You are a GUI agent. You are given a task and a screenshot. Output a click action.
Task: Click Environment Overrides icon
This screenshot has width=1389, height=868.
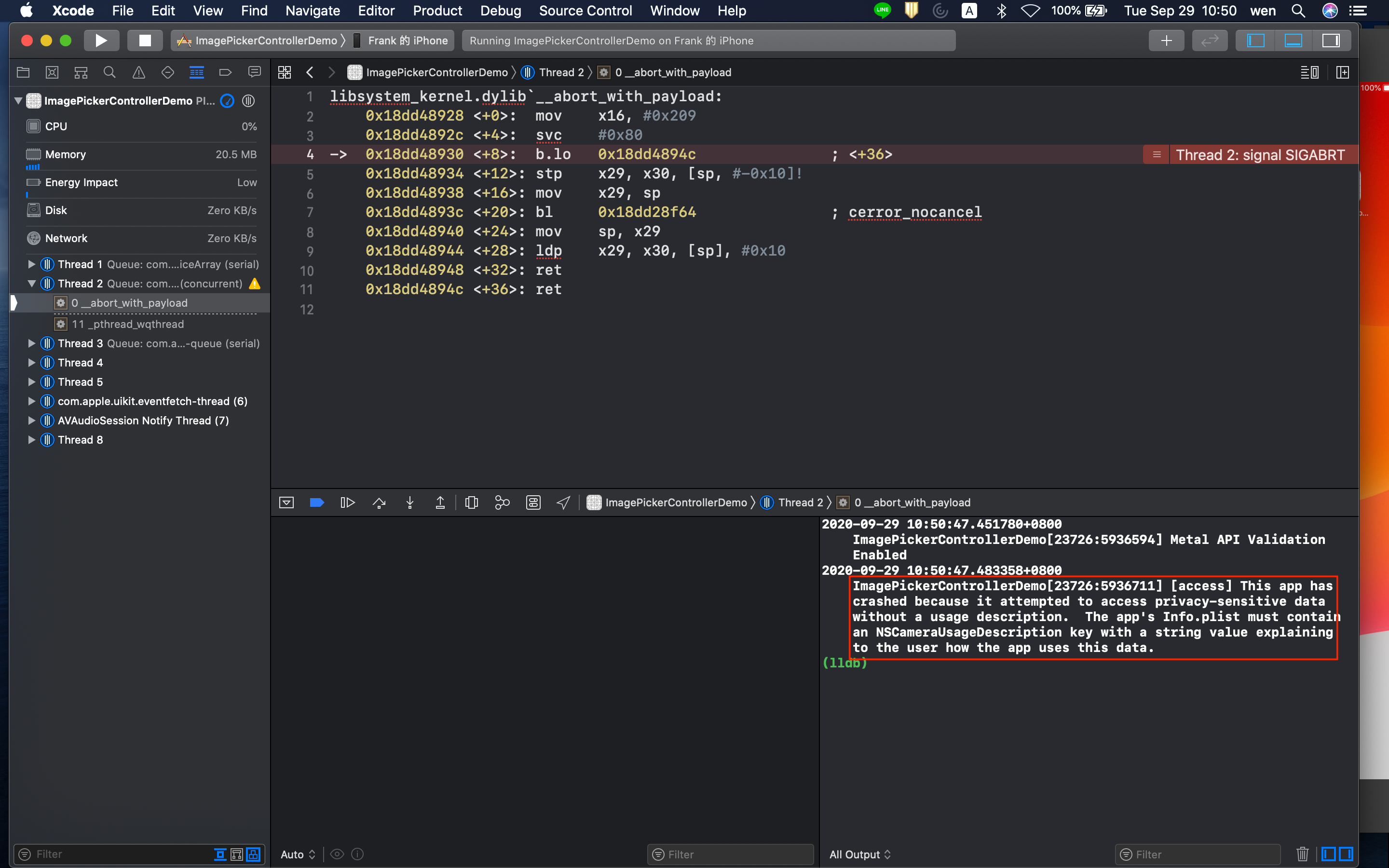click(533, 503)
